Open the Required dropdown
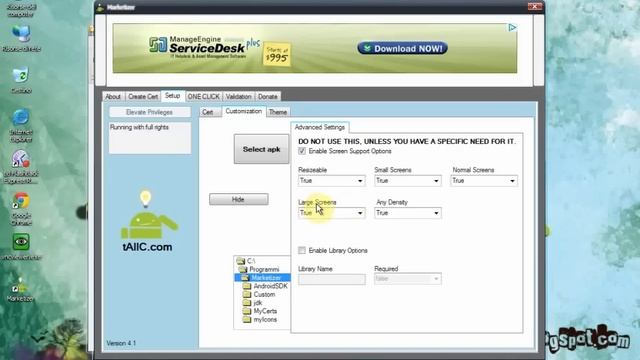 (408, 279)
